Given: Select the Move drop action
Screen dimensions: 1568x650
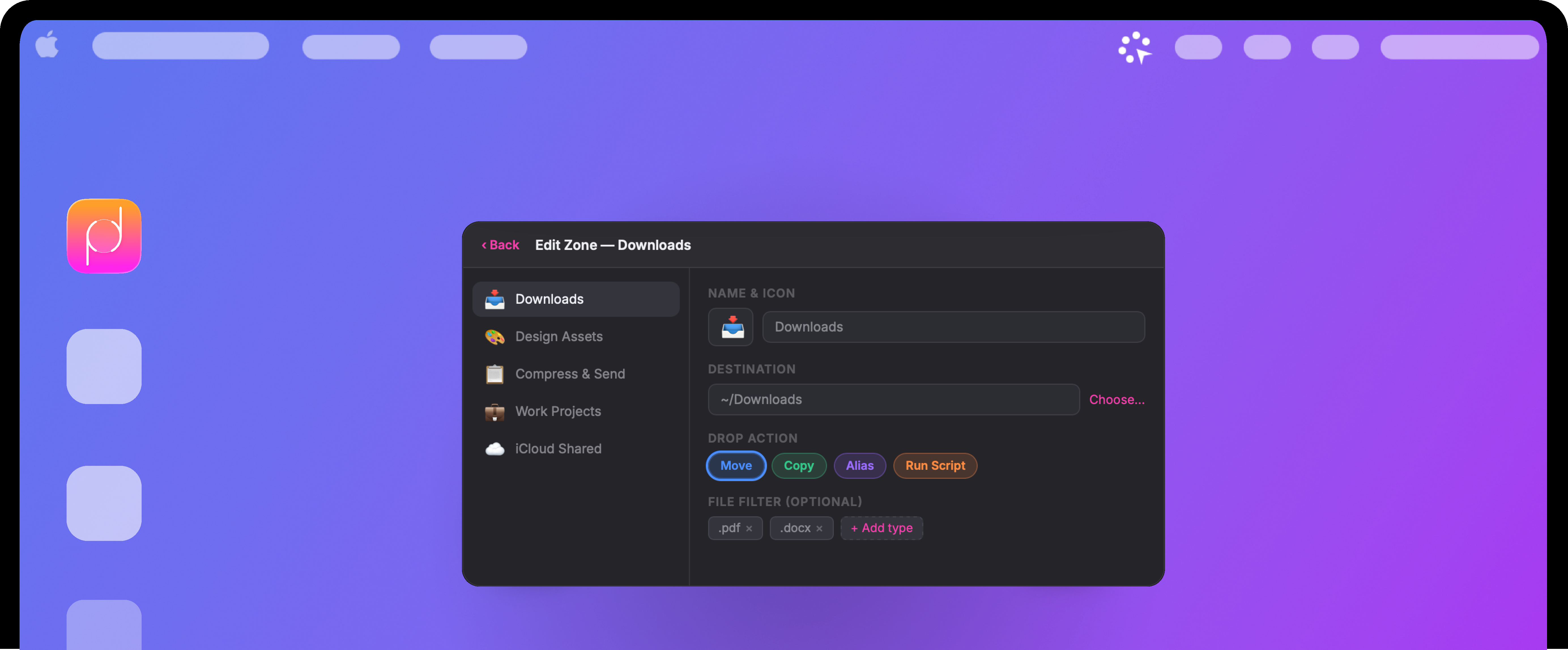Looking at the screenshot, I should [x=736, y=466].
